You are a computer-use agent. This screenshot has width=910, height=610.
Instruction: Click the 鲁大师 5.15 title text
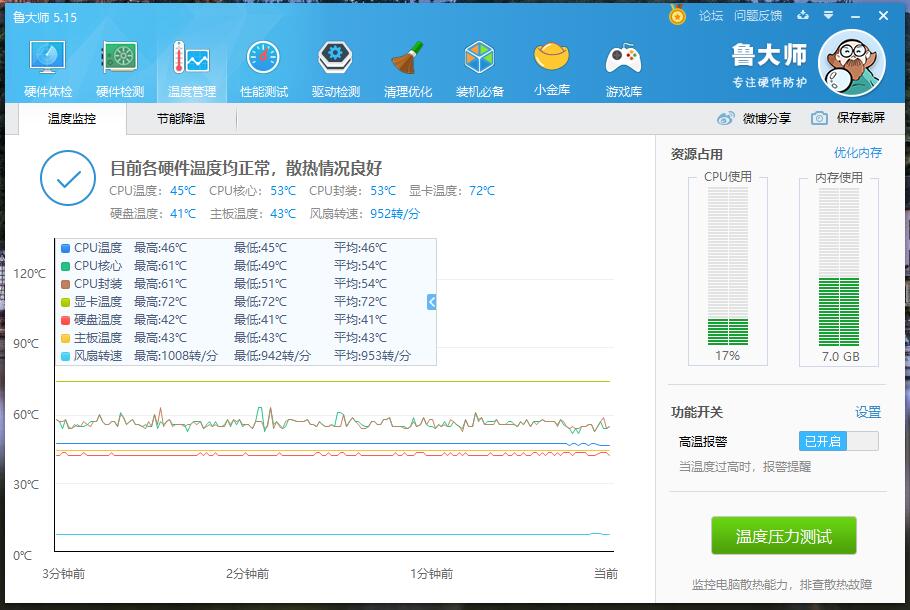click(x=45, y=17)
